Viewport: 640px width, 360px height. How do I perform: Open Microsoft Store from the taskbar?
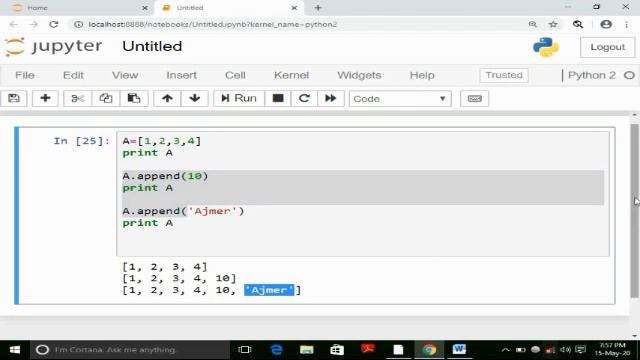click(337, 350)
